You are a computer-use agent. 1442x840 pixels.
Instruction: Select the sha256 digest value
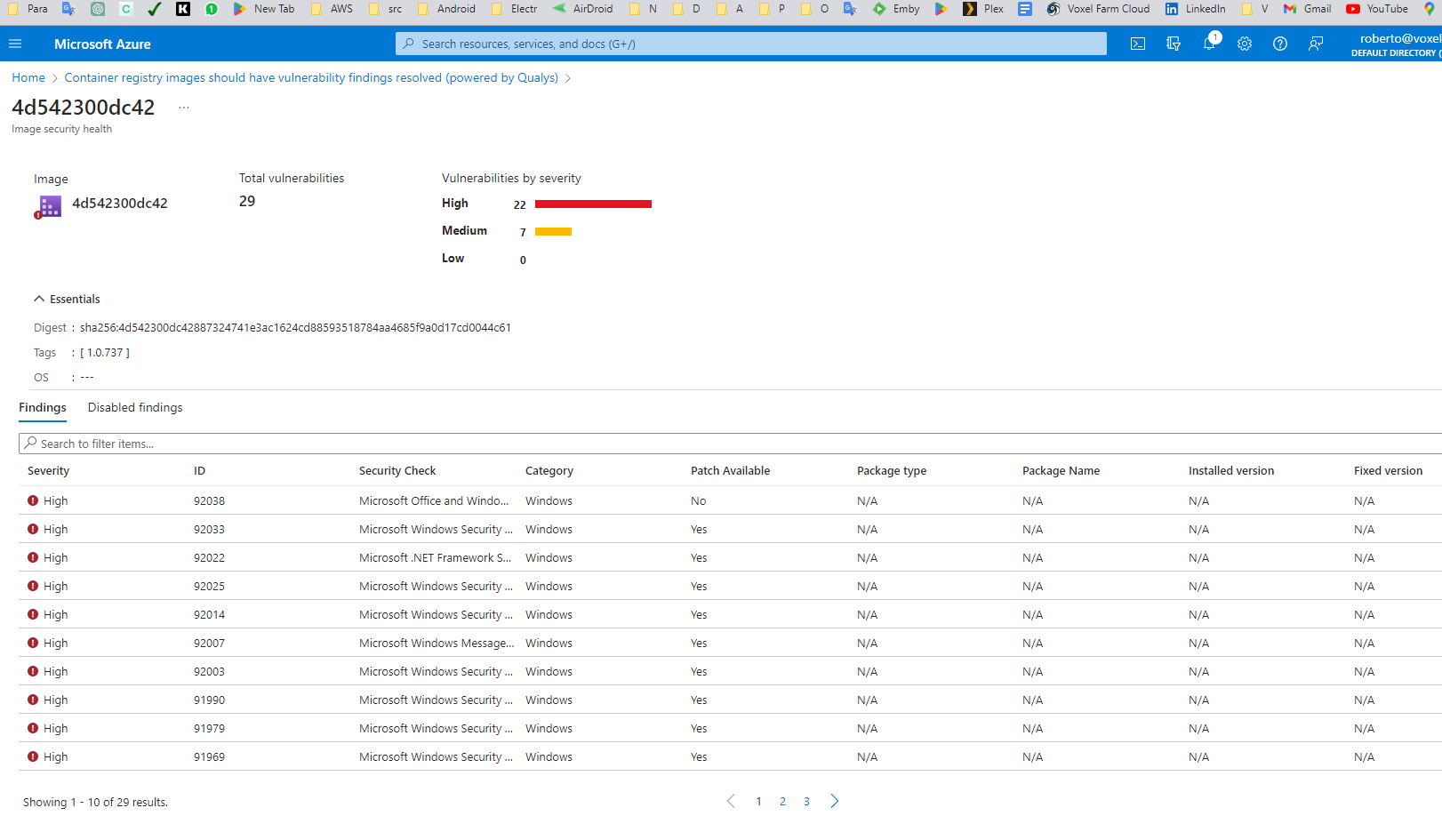(295, 328)
